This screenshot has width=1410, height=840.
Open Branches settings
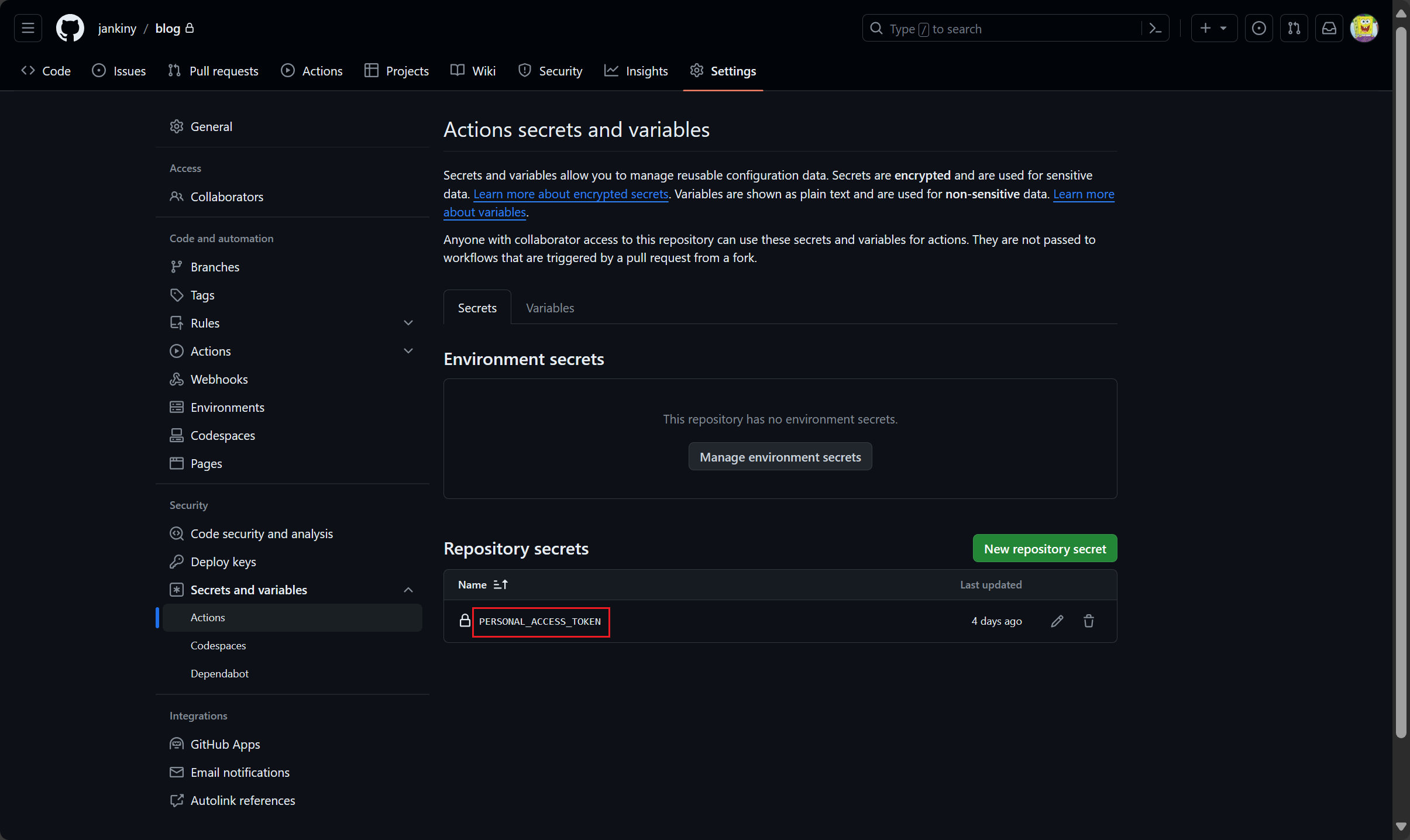[x=293, y=267]
